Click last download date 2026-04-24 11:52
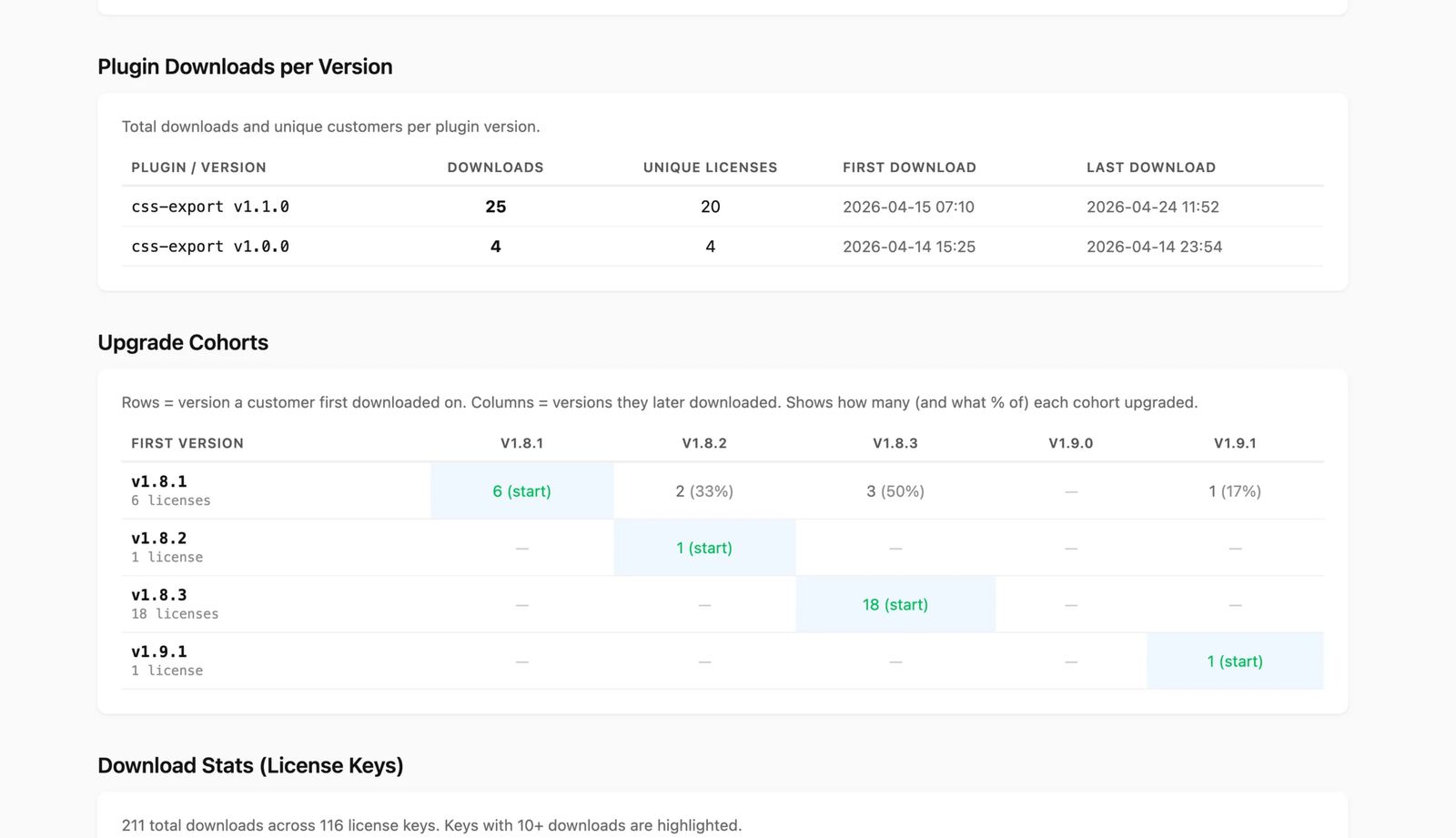 [x=1152, y=207]
